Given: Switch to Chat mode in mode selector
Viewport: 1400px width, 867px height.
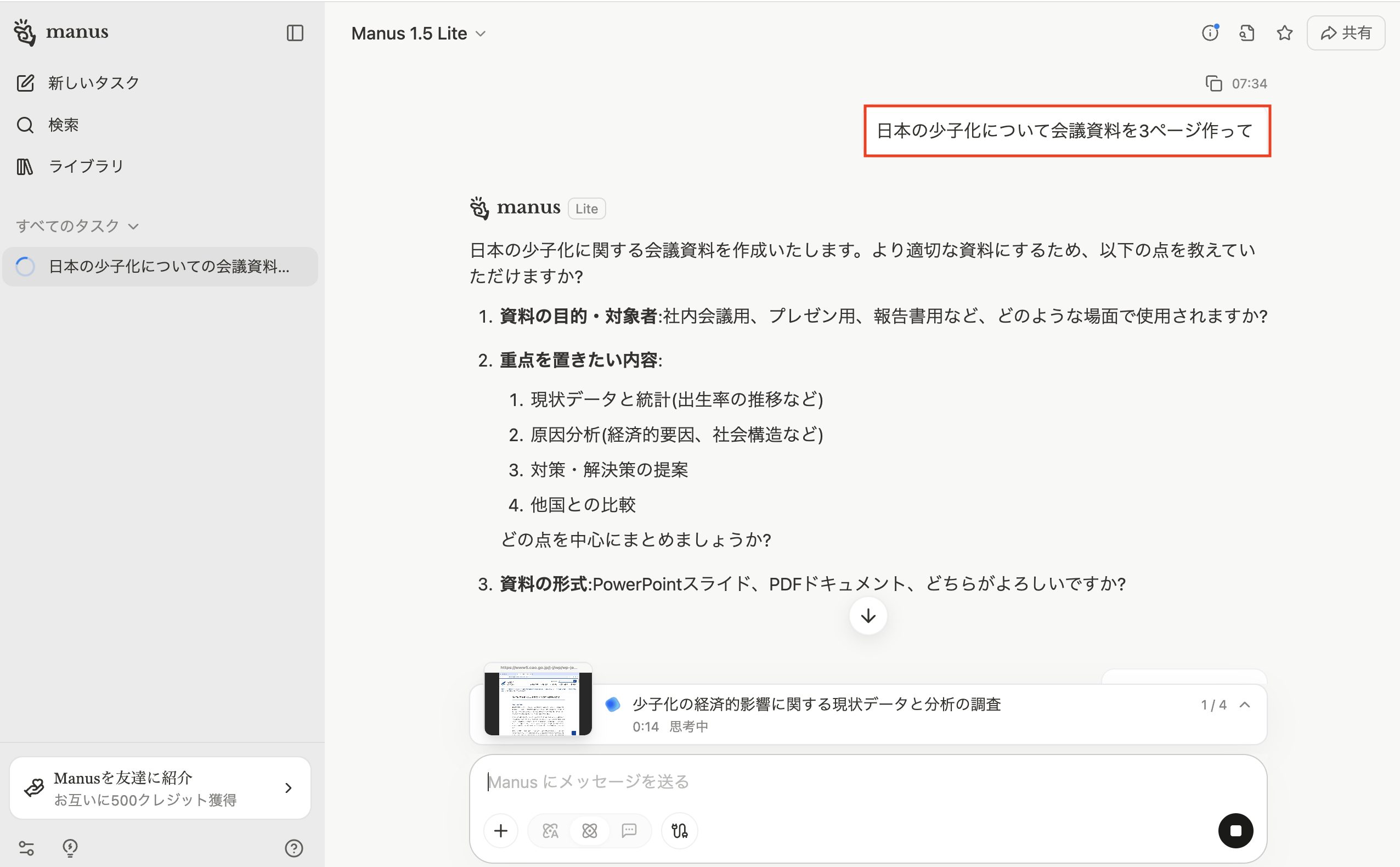Looking at the screenshot, I should pos(629,830).
